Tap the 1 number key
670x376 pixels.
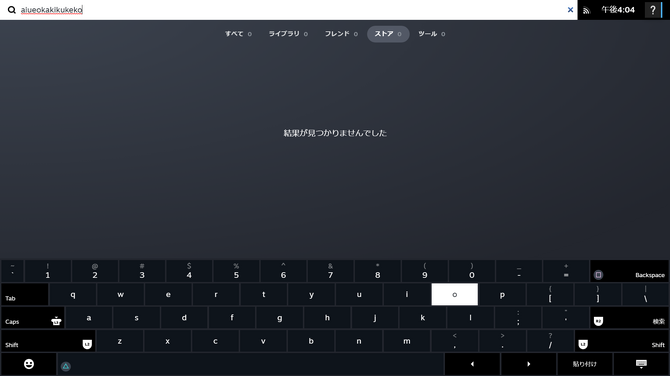point(48,271)
